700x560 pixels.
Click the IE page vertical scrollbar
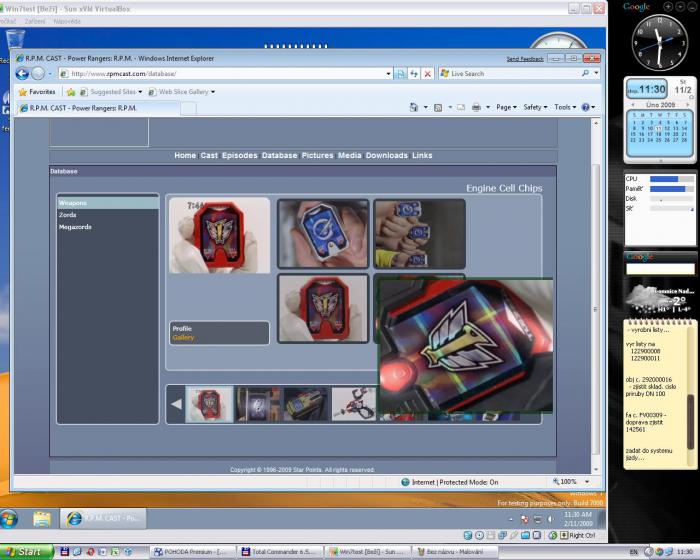click(596, 309)
